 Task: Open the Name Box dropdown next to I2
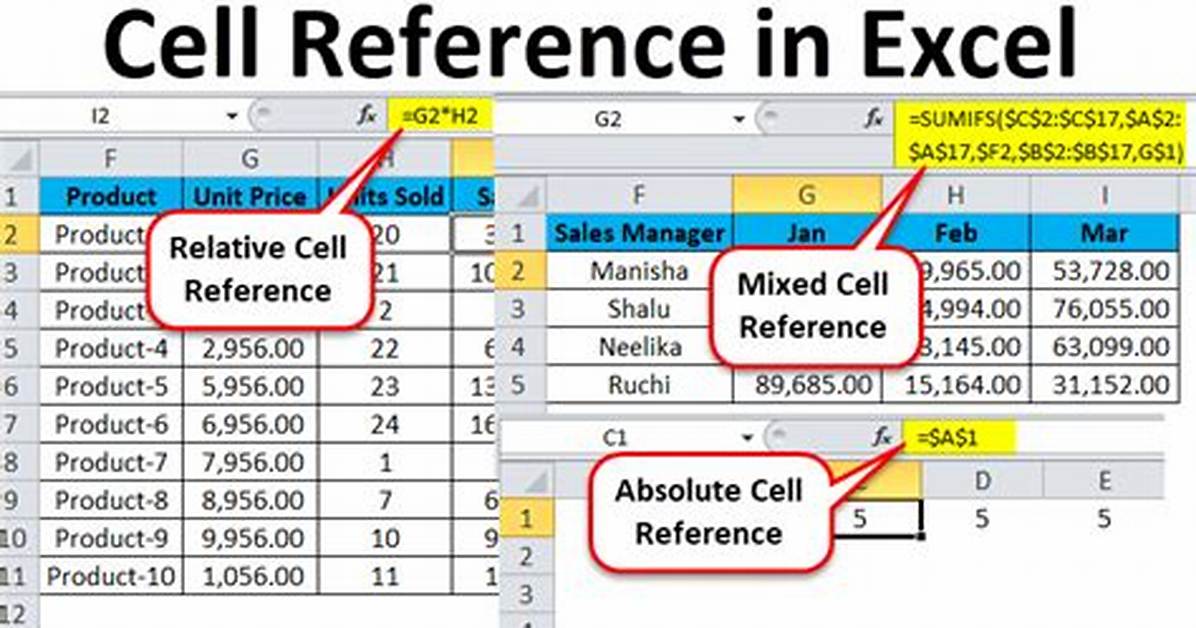click(232, 117)
